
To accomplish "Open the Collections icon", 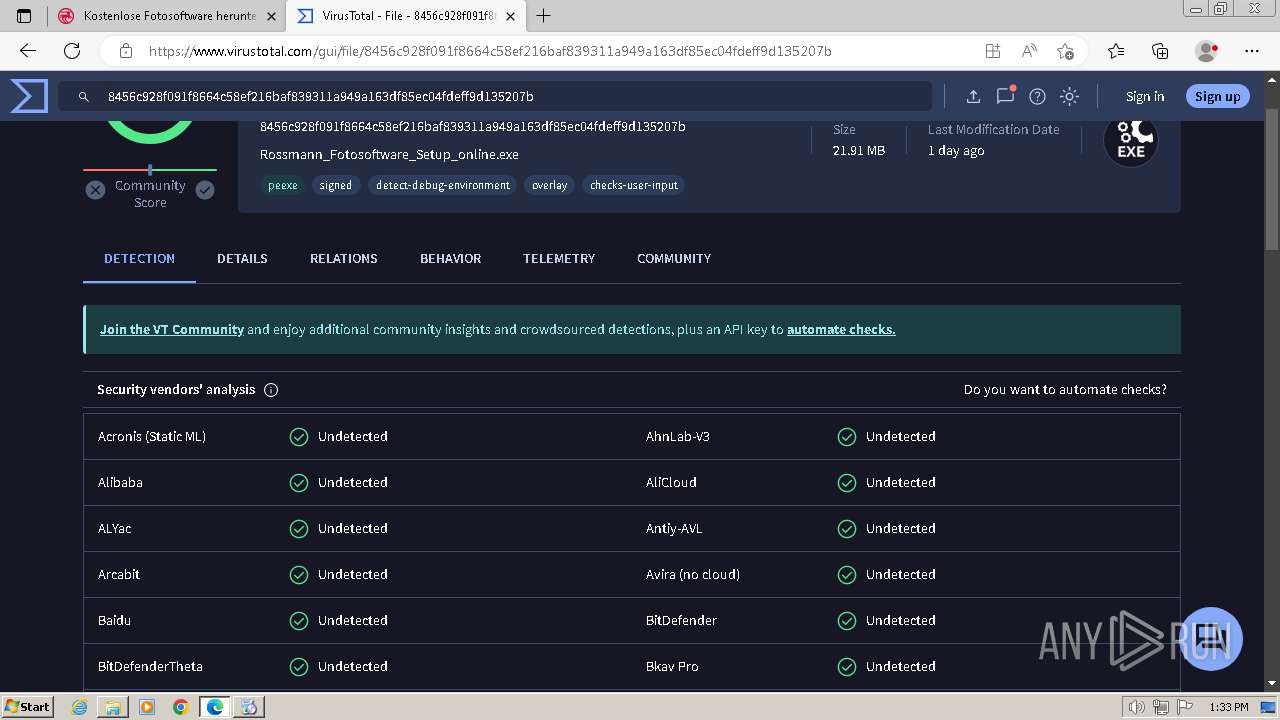I will [1160, 51].
